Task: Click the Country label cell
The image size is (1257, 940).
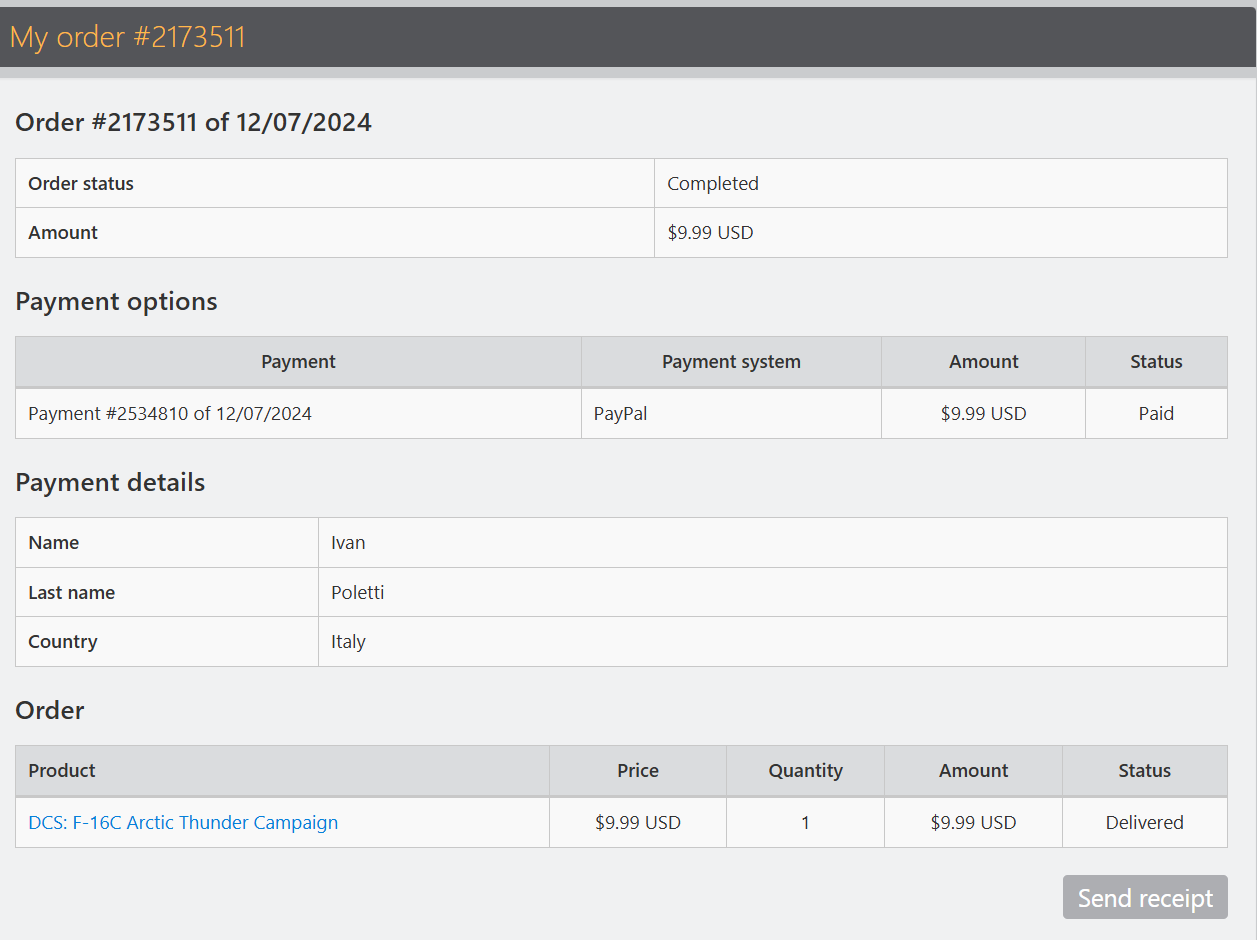Action: 167,642
